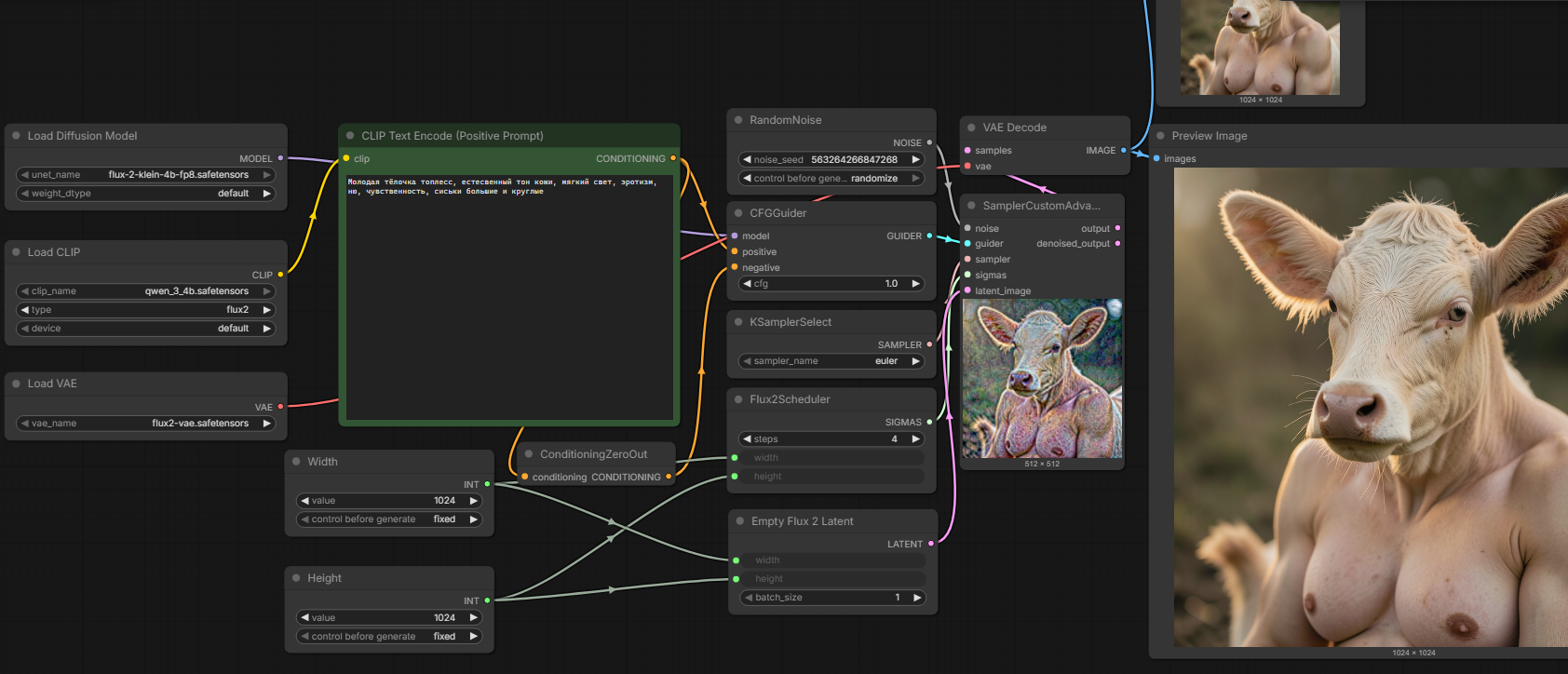
Task: Click the VAE output port on Load VAE
Action: click(x=280, y=407)
